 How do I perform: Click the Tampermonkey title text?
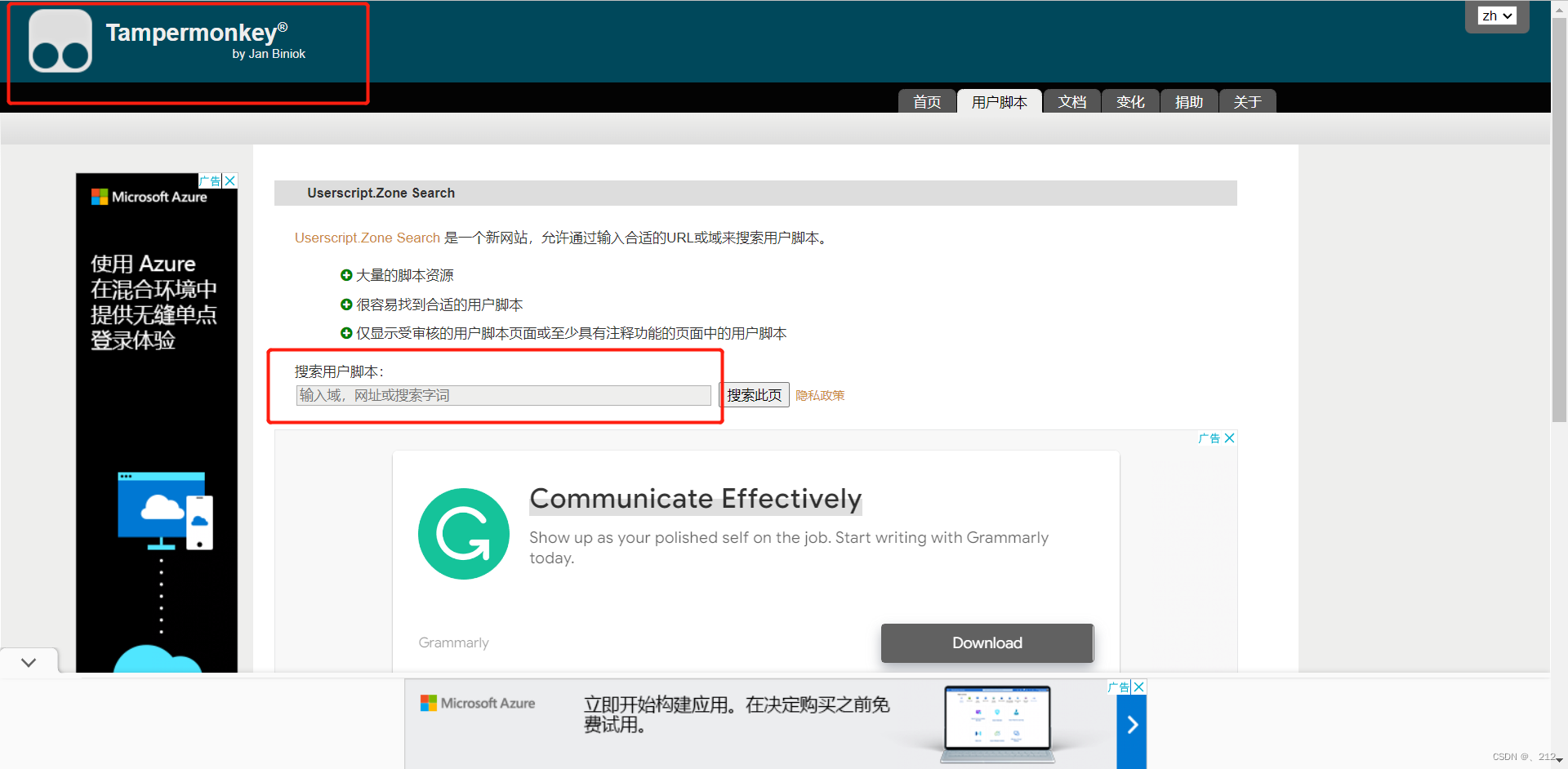pos(197,33)
